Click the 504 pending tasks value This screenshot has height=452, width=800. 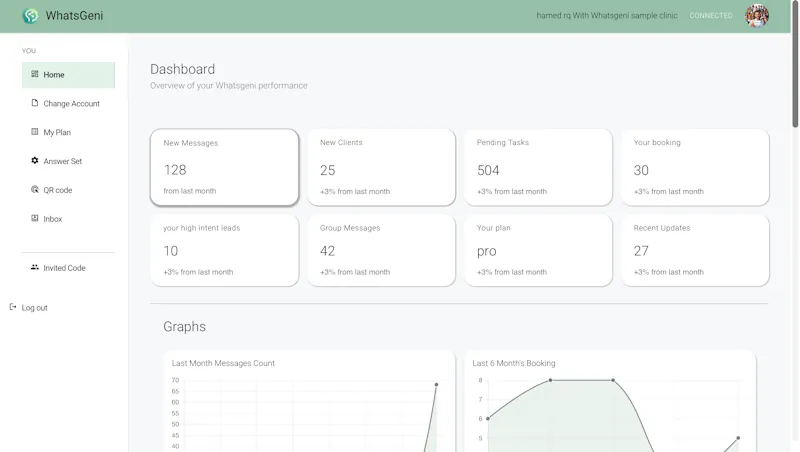point(488,170)
